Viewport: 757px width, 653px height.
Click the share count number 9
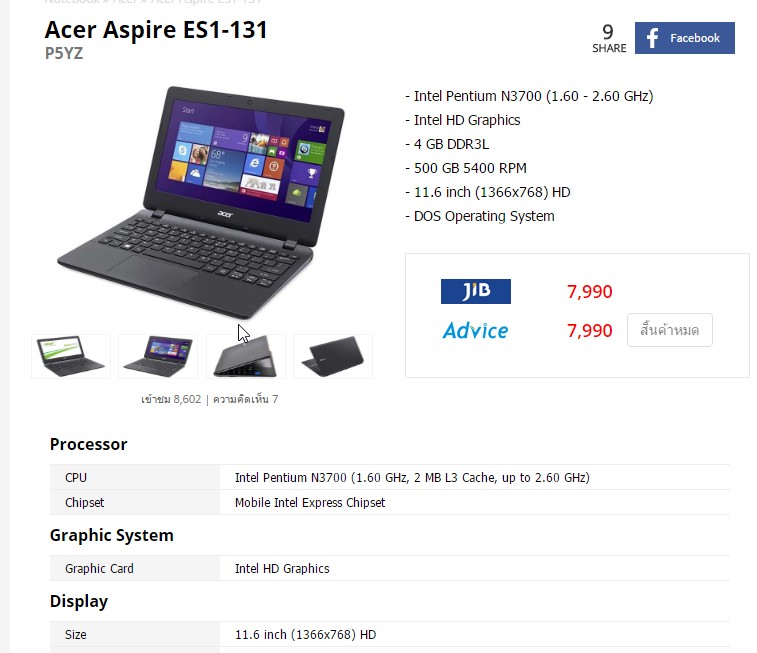(608, 32)
